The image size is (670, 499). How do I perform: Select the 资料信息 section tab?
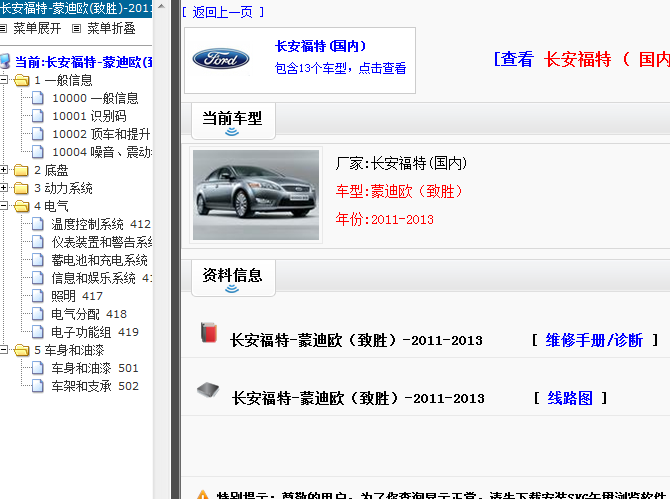point(233,278)
